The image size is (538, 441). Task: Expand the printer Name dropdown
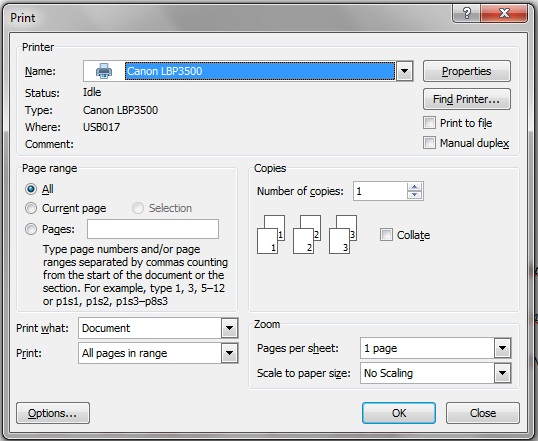pyautogui.click(x=405, y=71)
